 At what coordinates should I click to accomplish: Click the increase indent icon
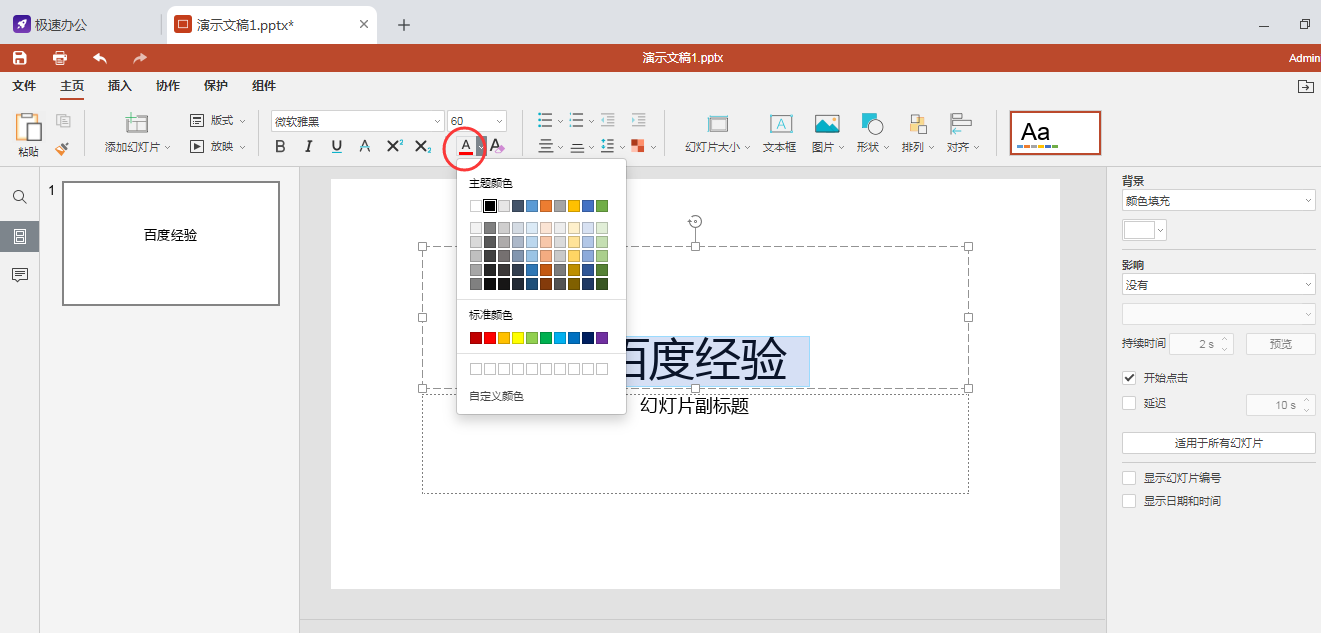(x=638, y=121)
